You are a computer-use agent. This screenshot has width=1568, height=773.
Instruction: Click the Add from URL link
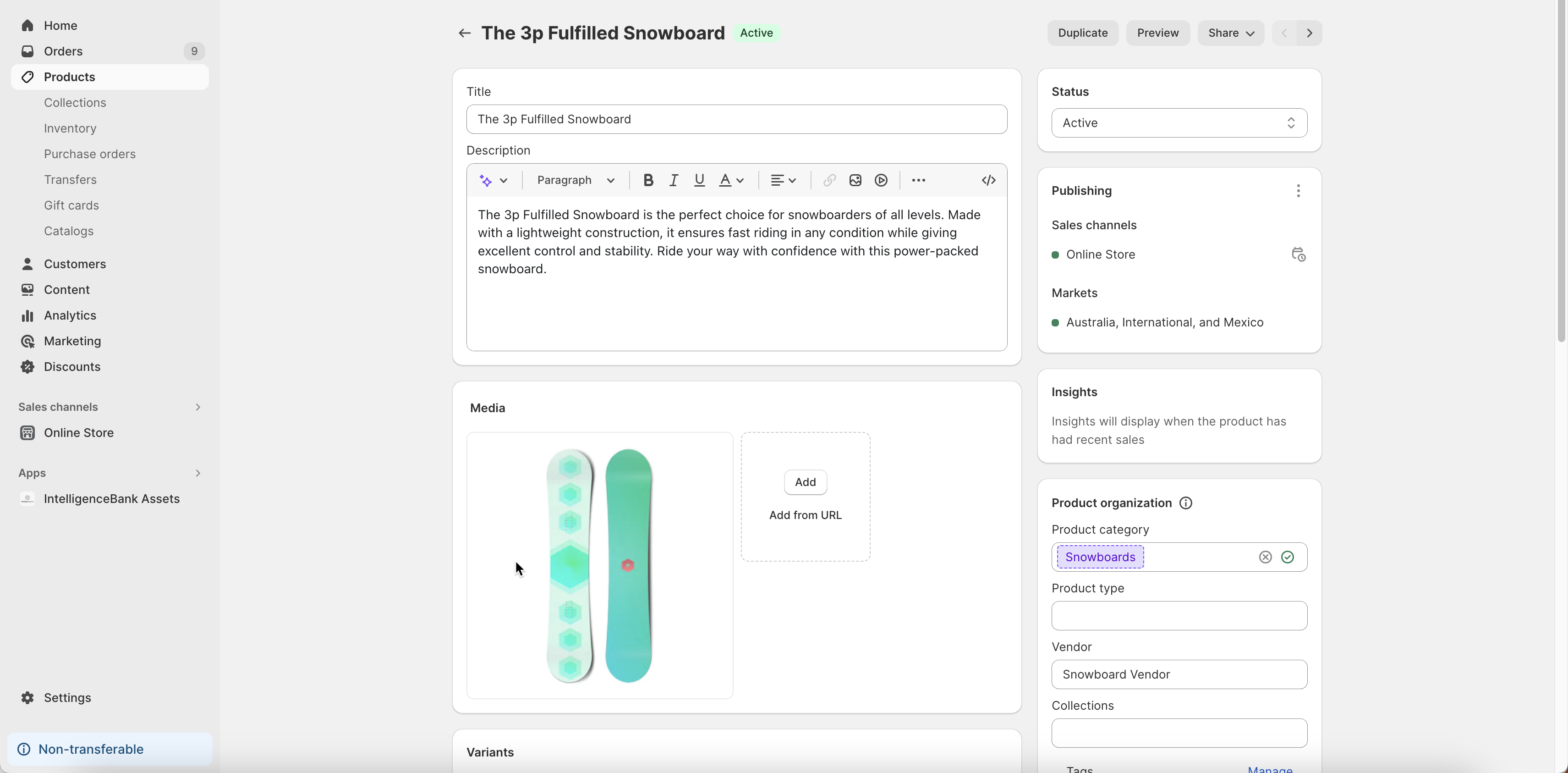click(x=805, y=515)
